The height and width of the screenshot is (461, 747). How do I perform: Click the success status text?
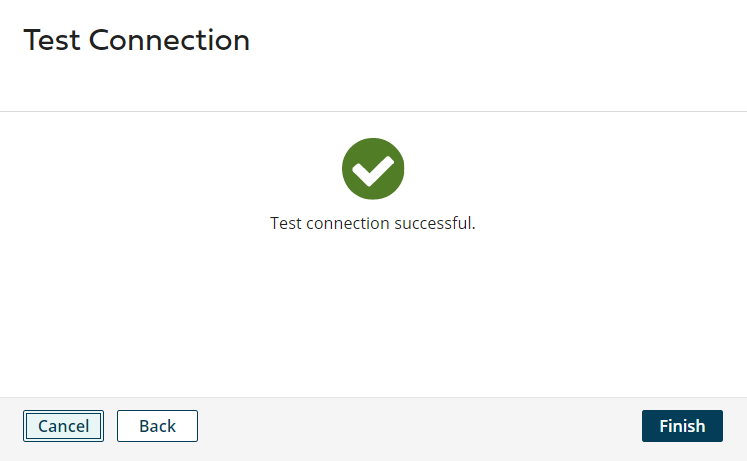pyautogui.click(x=373, y=223)
